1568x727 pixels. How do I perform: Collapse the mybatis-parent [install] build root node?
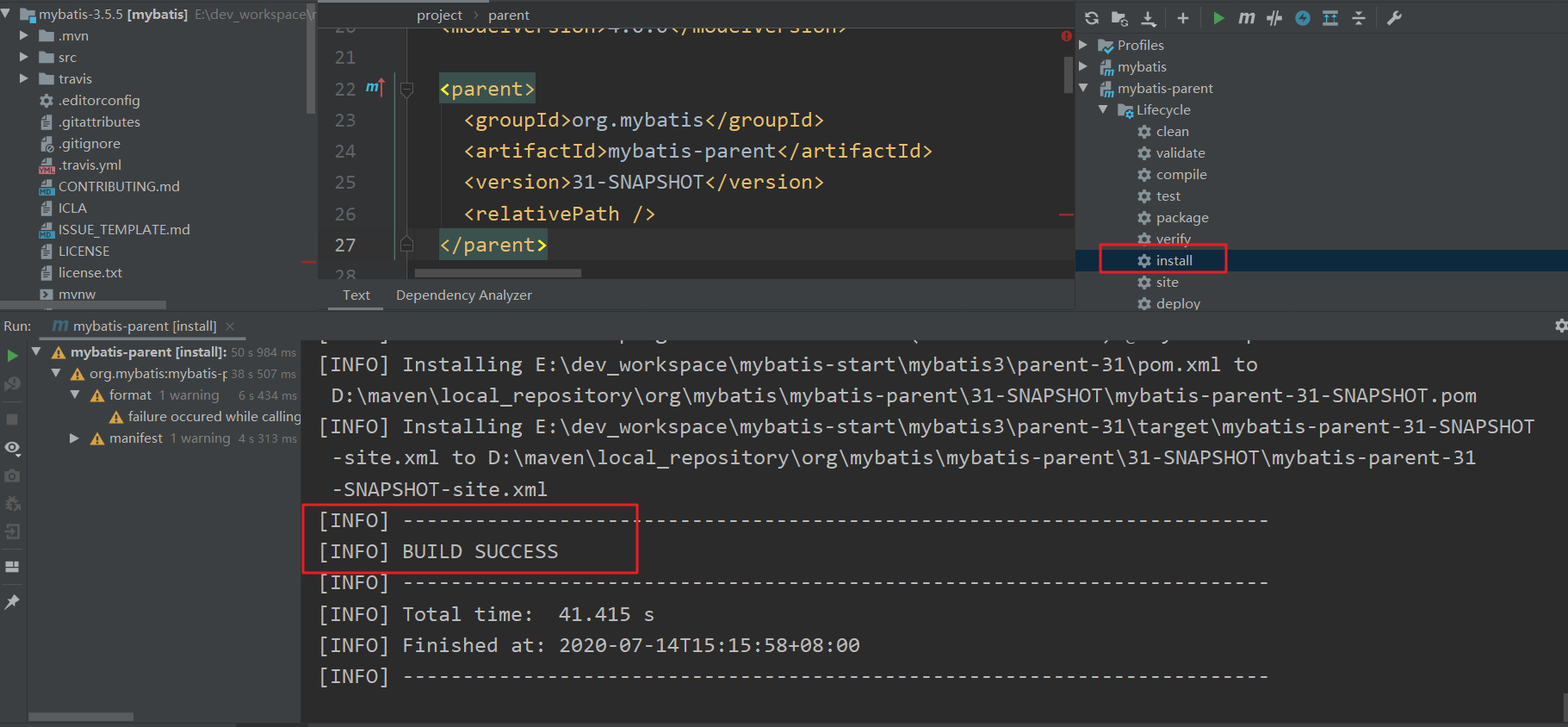[x=36, y=351]
